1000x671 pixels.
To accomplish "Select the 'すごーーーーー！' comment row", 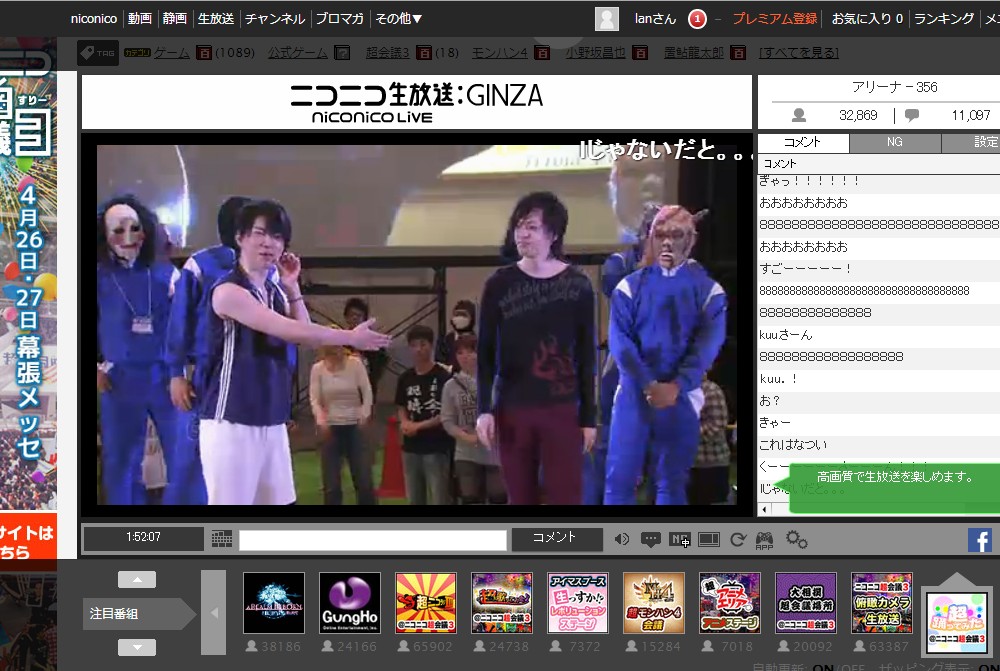I will 879,269.
